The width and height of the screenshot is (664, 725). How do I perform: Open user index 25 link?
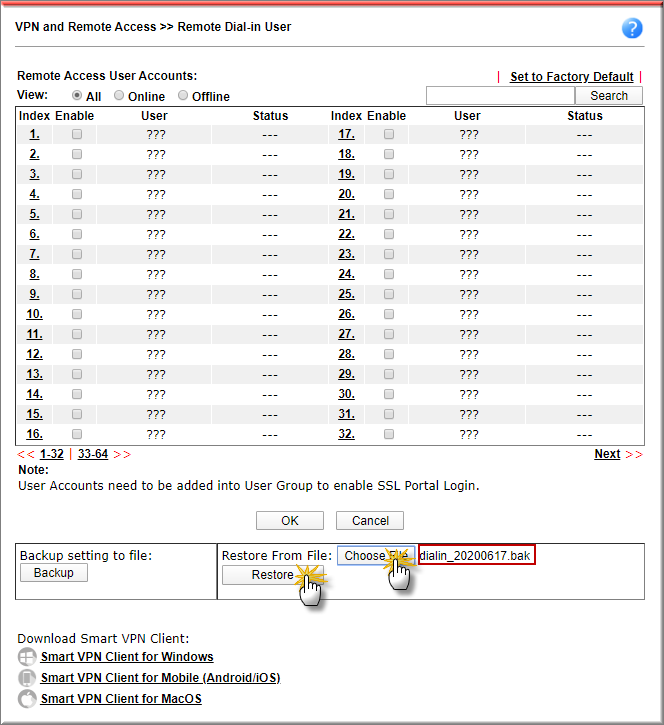coord(346,294)
